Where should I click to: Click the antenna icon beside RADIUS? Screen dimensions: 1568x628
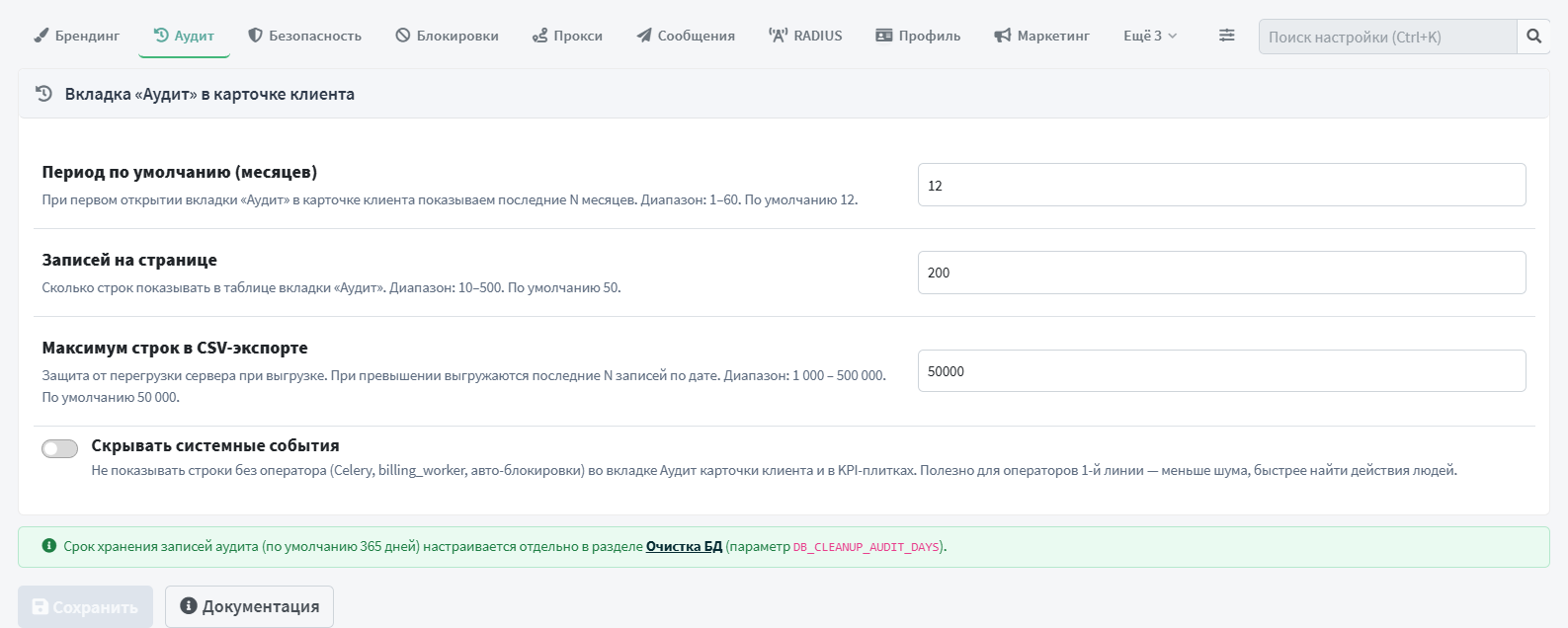778,36
